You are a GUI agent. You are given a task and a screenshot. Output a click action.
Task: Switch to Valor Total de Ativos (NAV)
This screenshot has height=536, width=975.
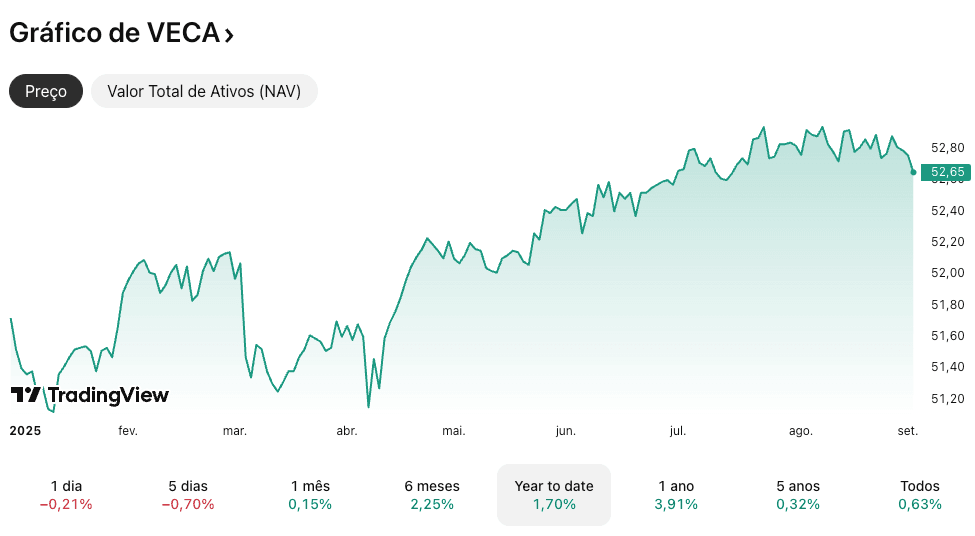pyautogui.click(x=204, y=91)
